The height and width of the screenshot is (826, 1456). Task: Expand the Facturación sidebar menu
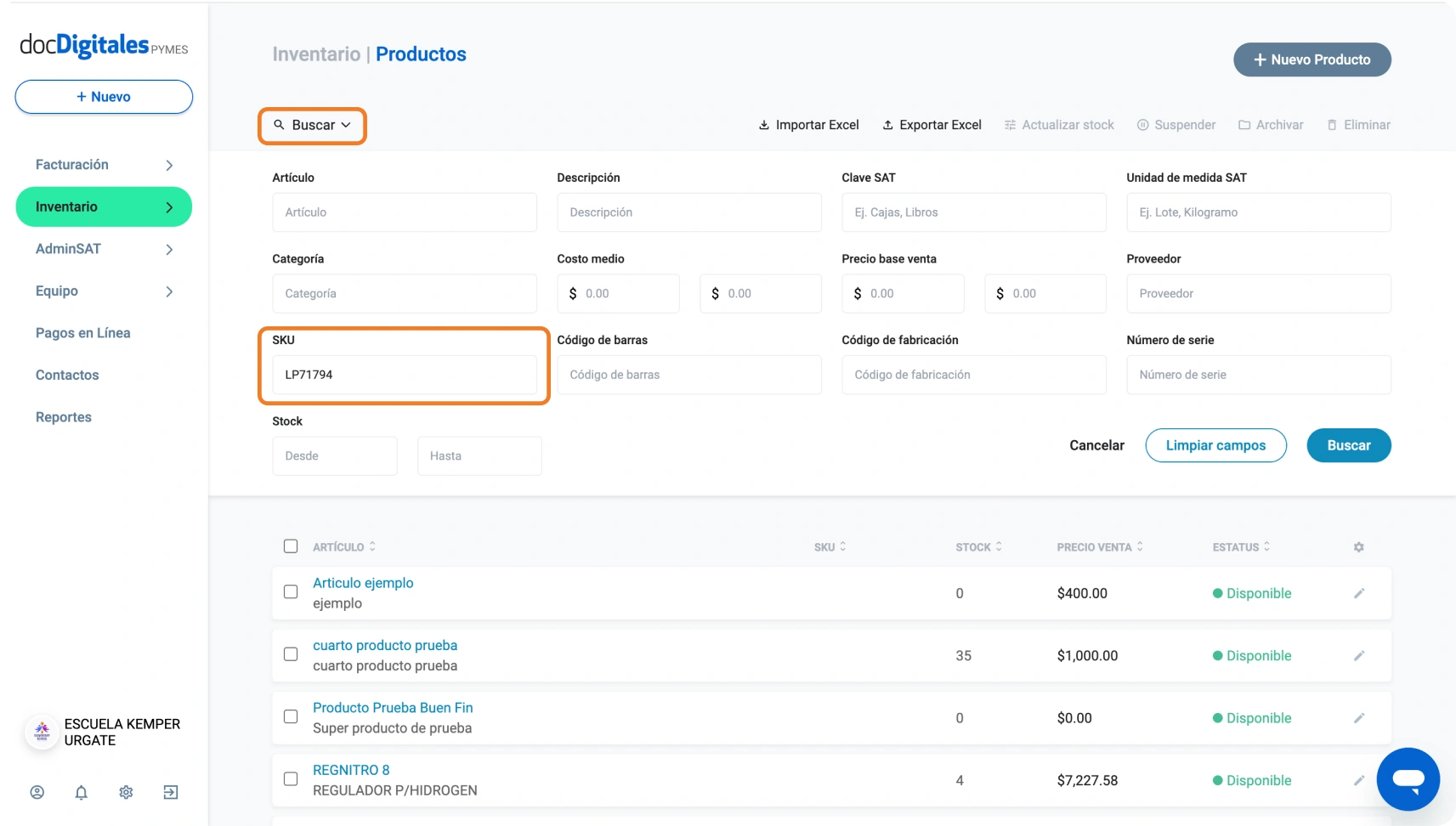[104, 165]
